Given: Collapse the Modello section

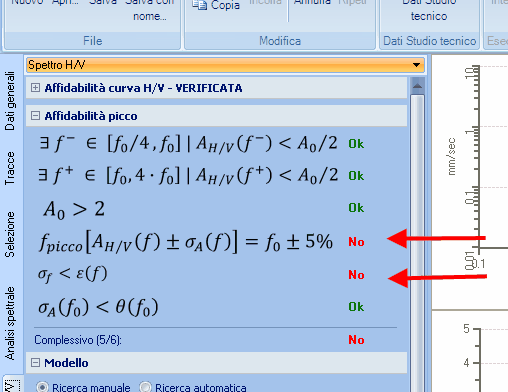Looking at the screenshot, I should pos(35,362).
